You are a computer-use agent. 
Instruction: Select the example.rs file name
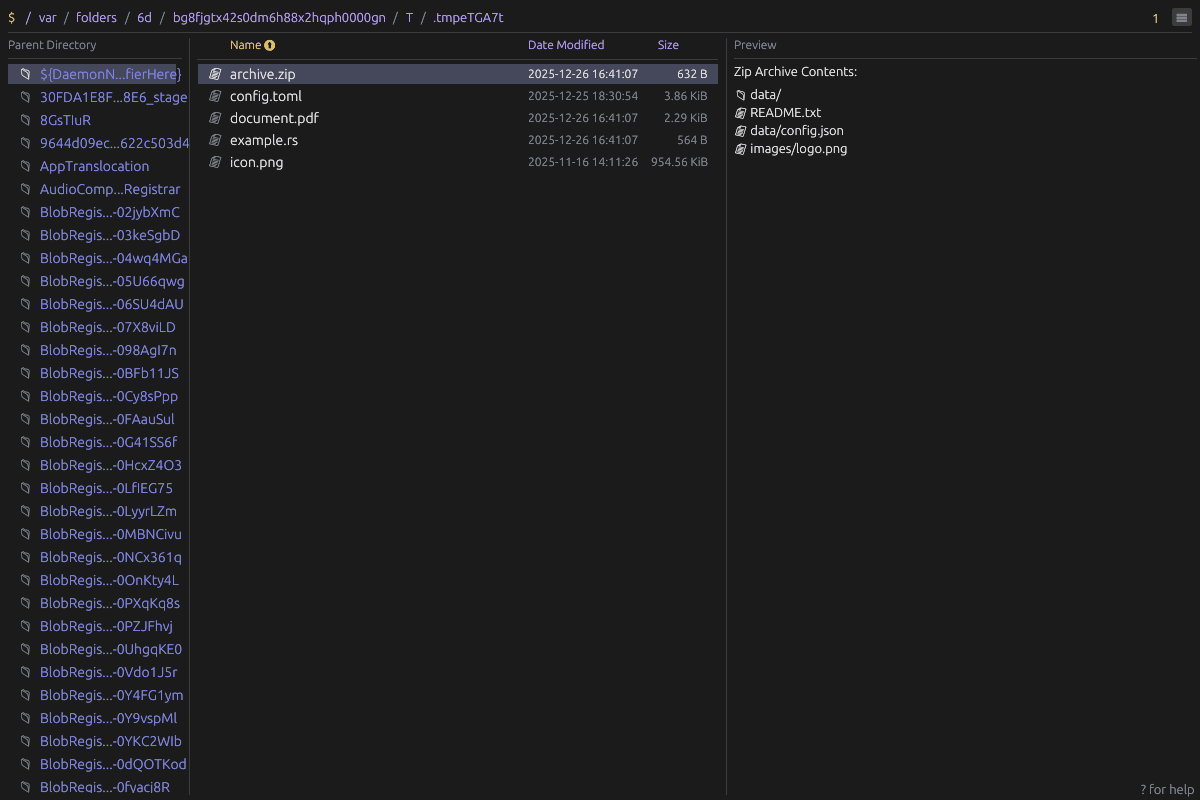click(264, 140)
